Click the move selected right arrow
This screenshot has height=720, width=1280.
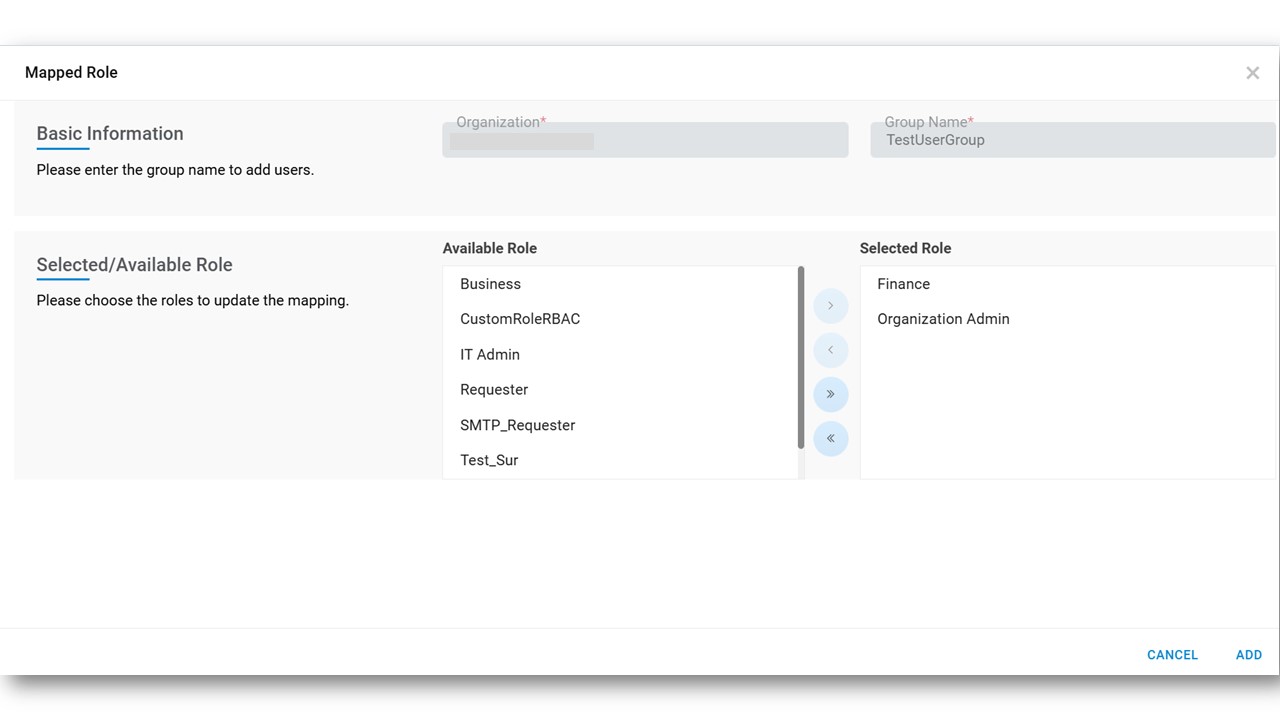(830, 306)
